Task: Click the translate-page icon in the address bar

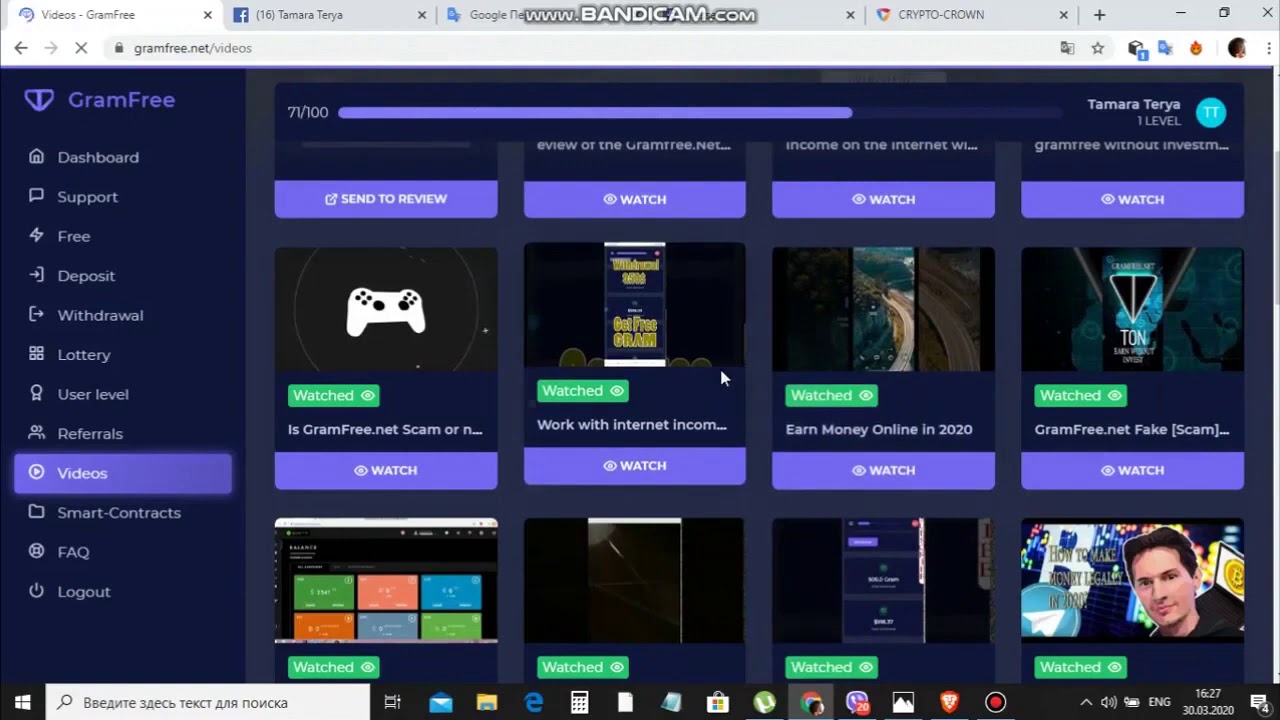Action: (1067, 48)
